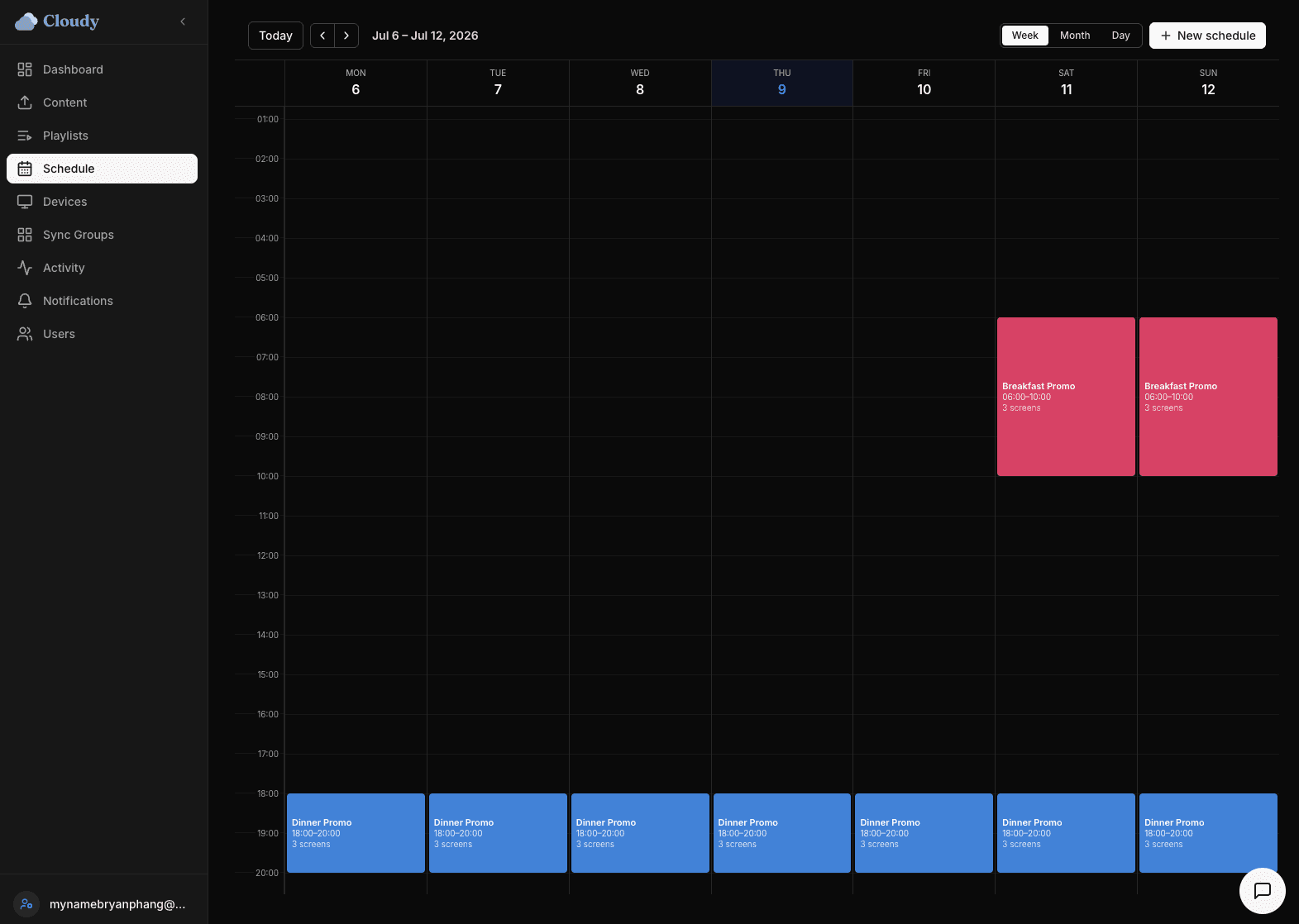Open Friday's Dinner Promo event
The image size is (1299, 924).
pos(924,833)
